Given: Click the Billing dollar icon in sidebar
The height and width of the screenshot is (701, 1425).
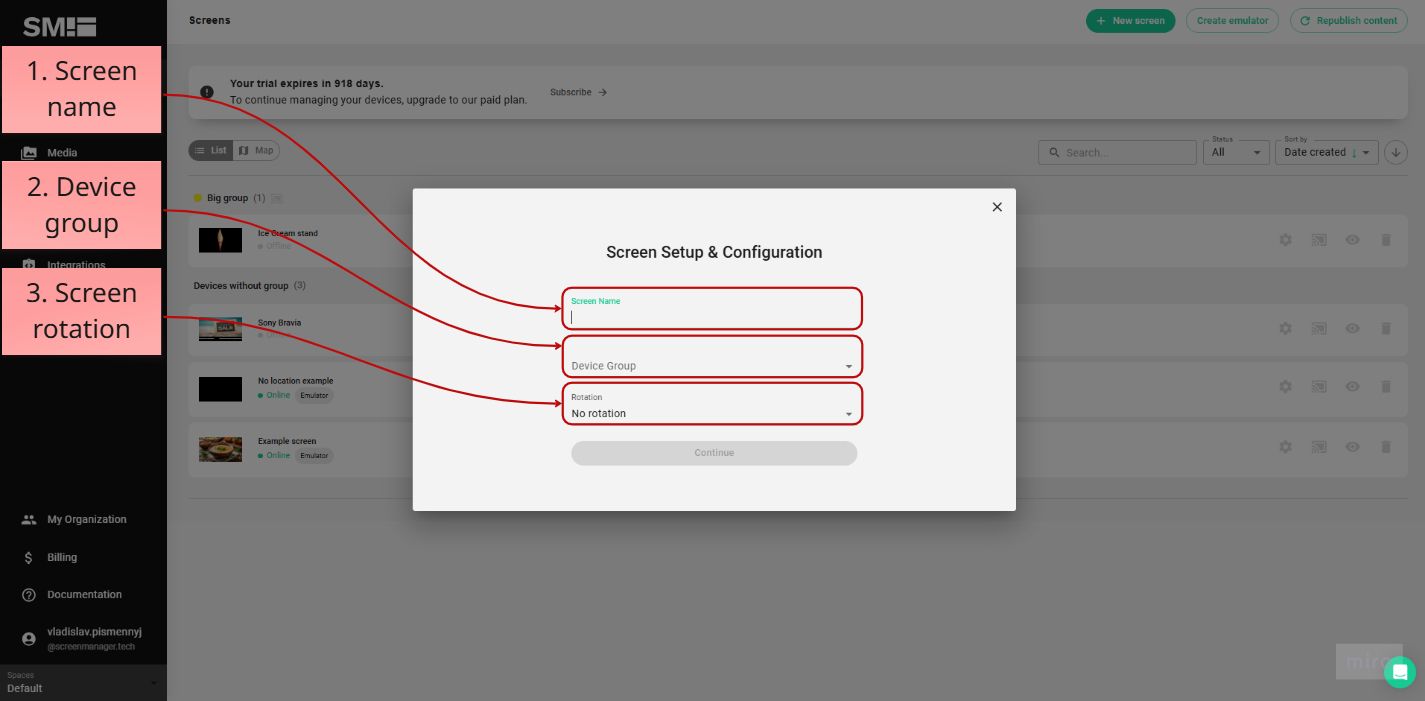Looking at the screenshot, I should [27, 557].
